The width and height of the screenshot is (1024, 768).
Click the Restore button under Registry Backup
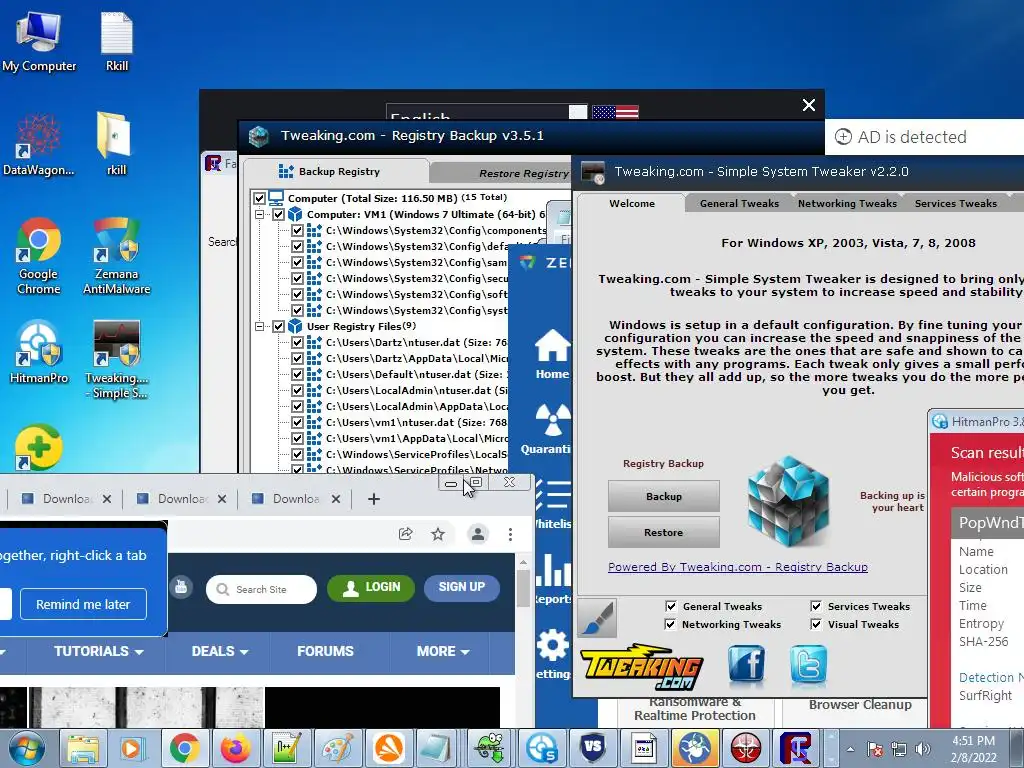664,532
